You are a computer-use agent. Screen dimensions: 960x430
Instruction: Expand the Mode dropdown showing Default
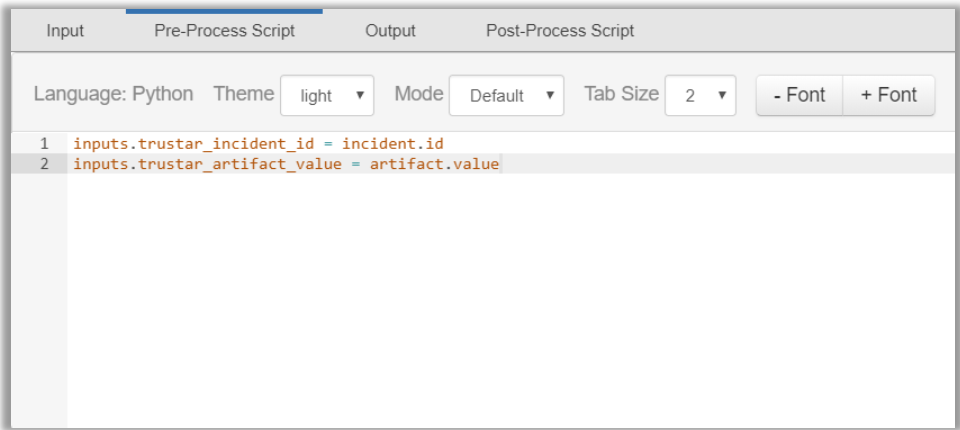pos(506,96)
